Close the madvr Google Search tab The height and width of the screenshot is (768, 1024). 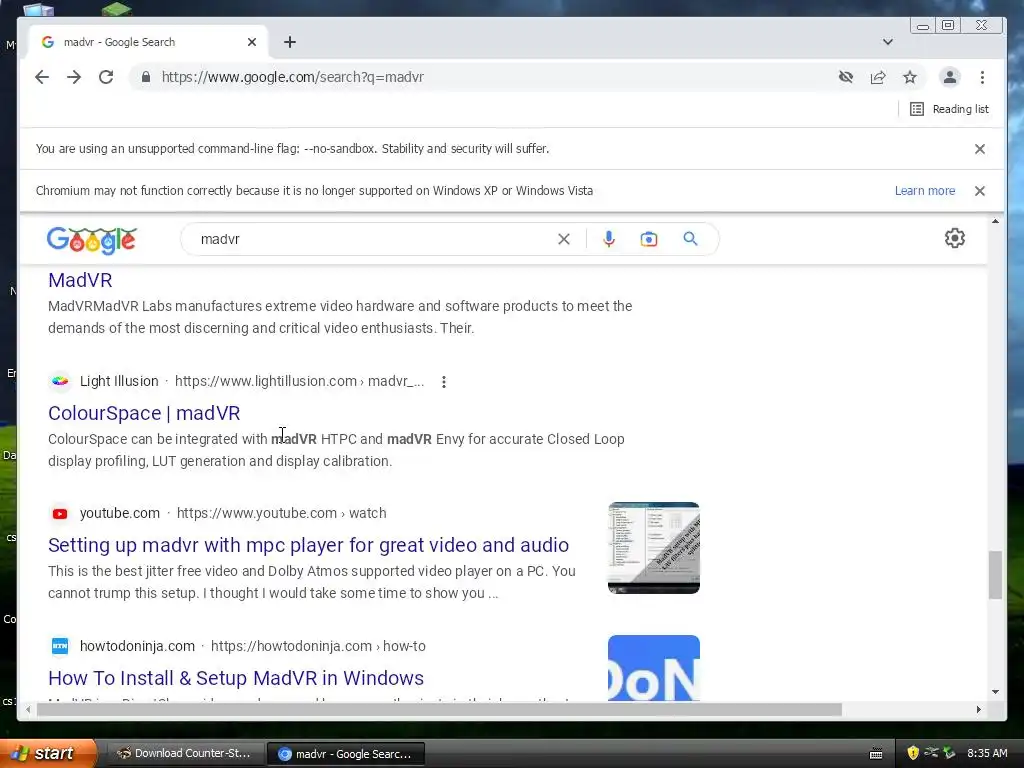click(x=252, y=42)
